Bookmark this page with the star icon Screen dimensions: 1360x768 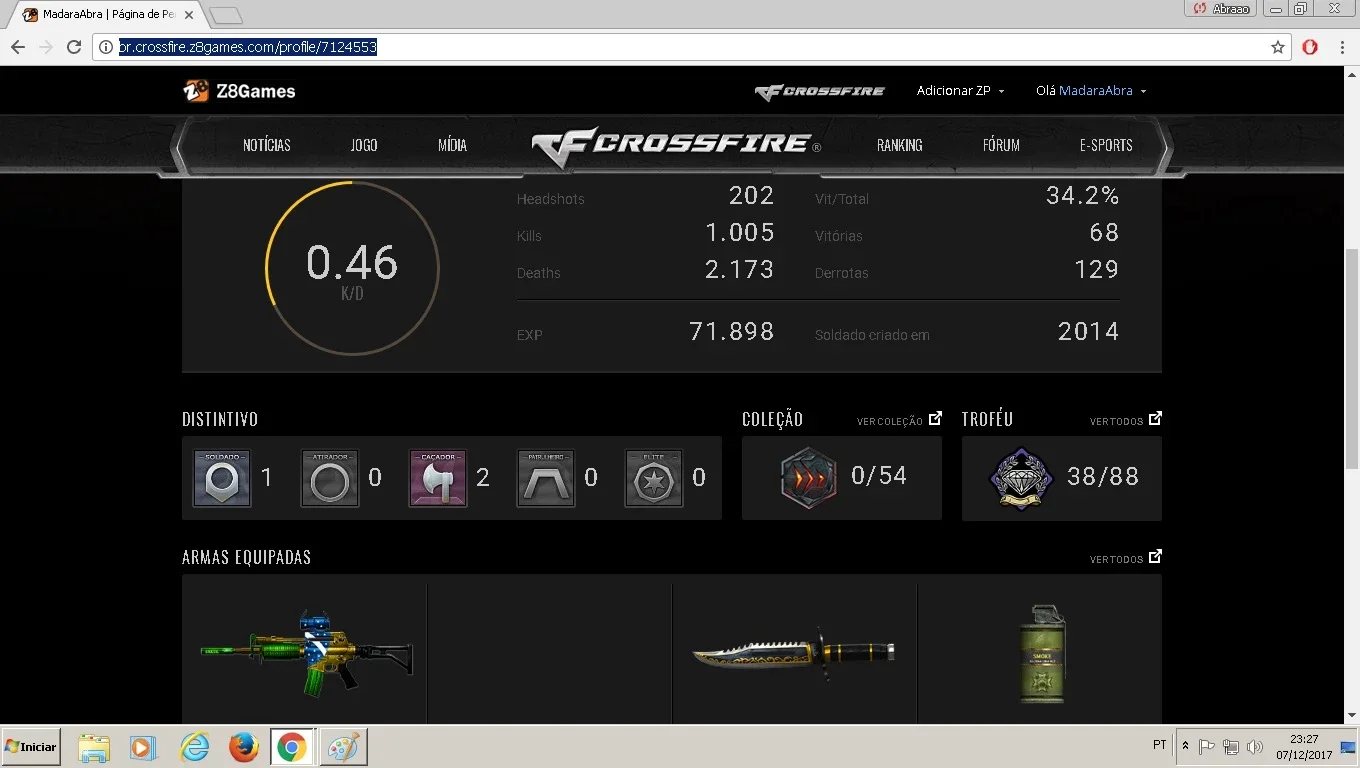click(1278, 47)
